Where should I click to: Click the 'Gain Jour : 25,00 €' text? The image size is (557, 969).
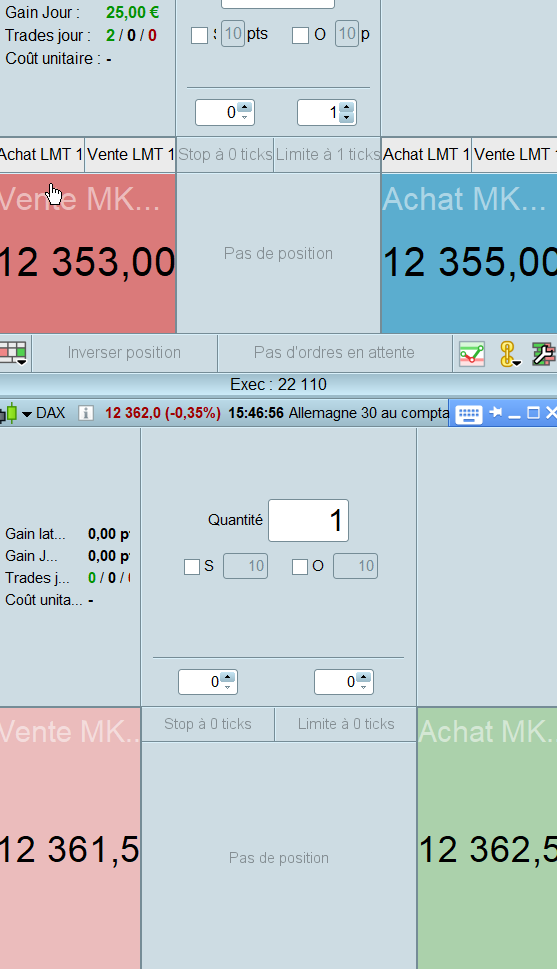coord(82,12)
